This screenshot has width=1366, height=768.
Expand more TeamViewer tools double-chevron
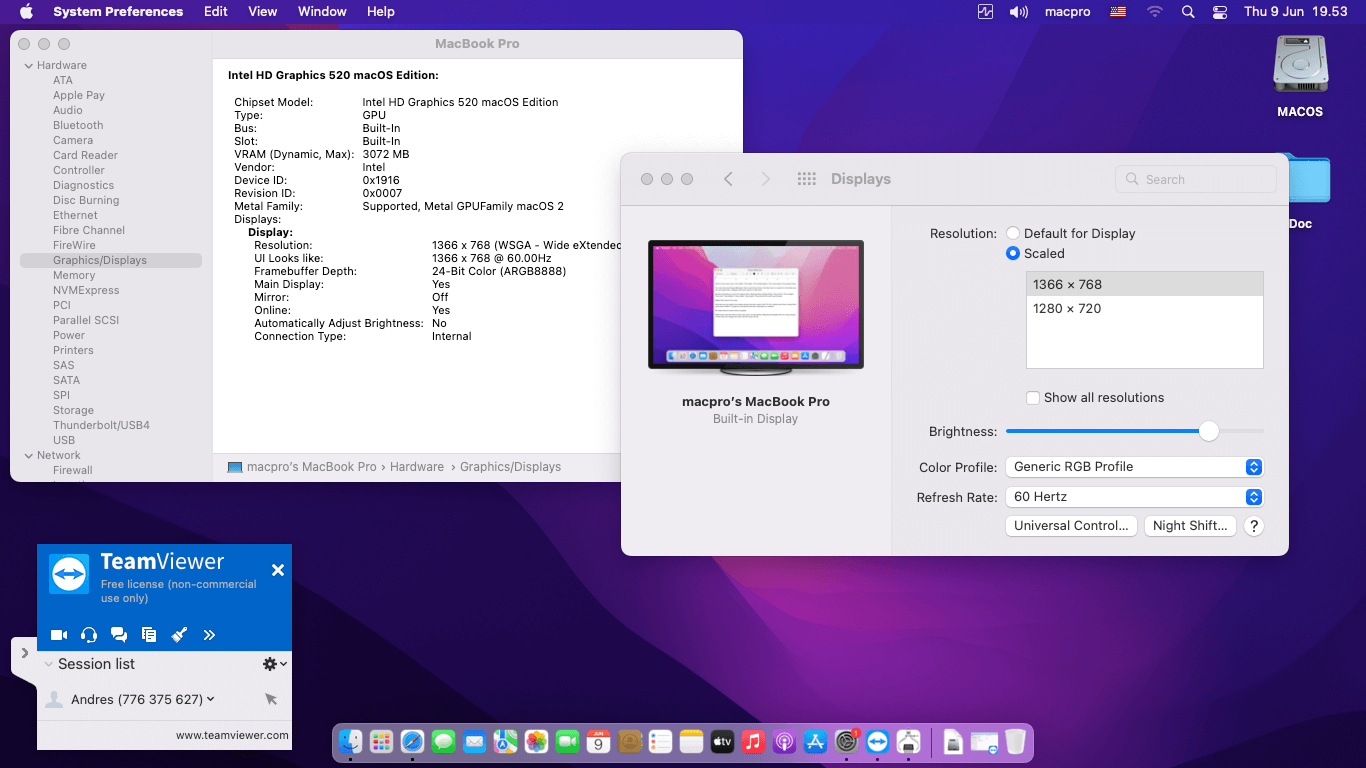pyautogui.click(x=209, y=635)
